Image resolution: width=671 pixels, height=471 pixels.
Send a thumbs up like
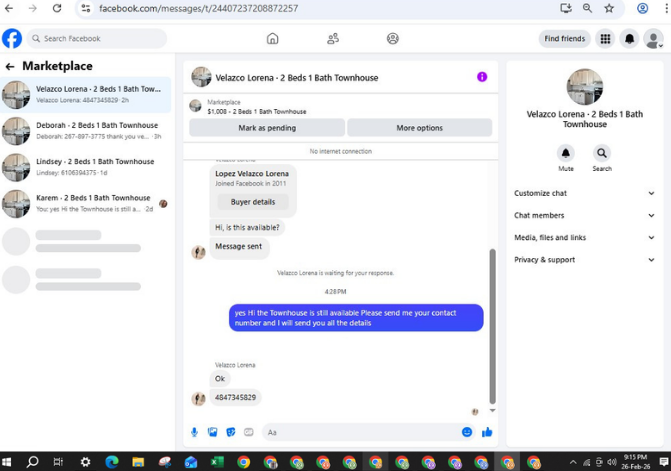(487, 432)
